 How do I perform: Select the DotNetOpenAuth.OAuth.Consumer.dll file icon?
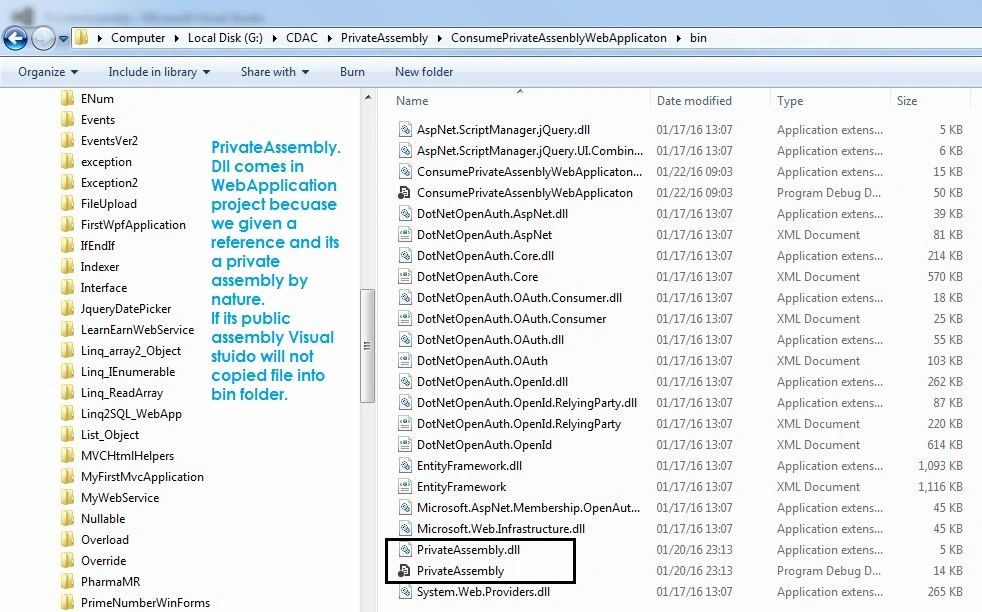(x=405, y=298)
